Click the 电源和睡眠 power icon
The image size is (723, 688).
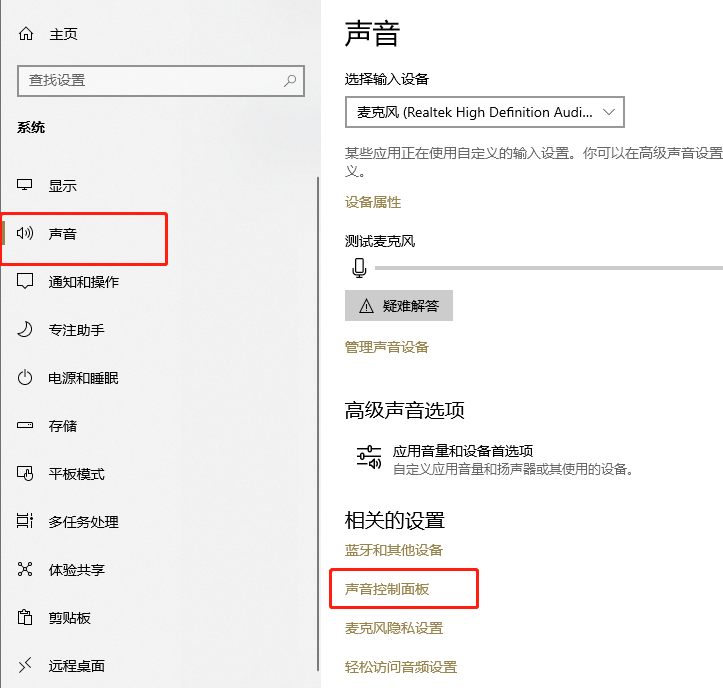click(26, 378)
